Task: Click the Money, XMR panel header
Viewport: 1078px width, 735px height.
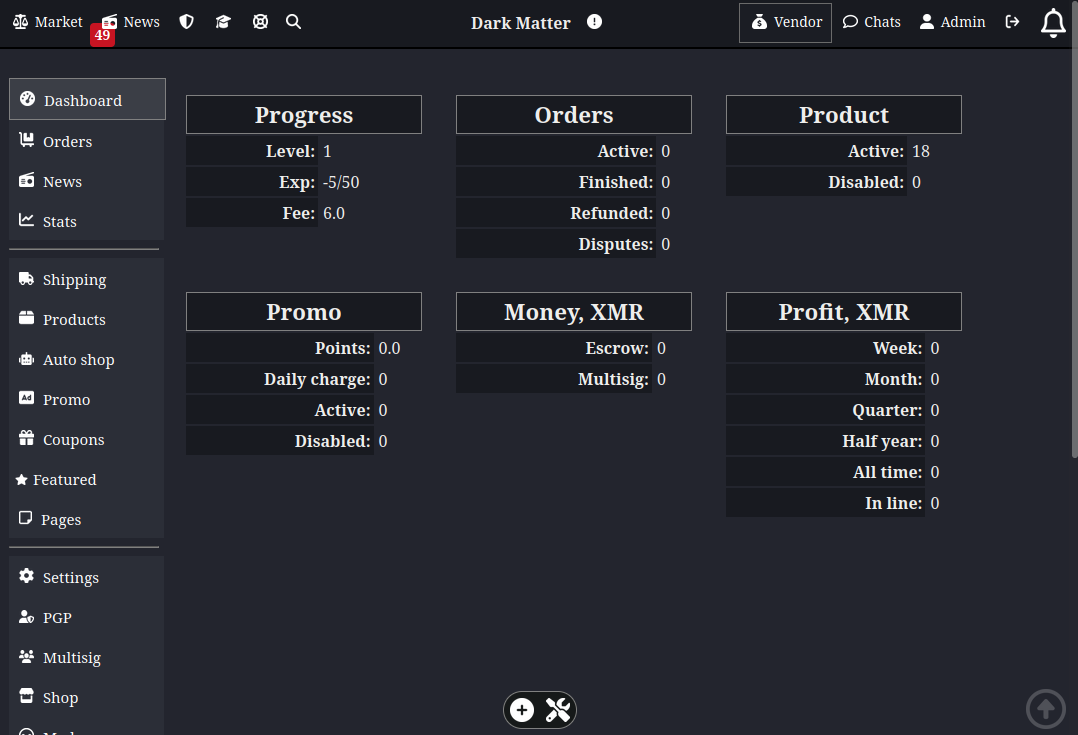Action: (x=574, y=311)
